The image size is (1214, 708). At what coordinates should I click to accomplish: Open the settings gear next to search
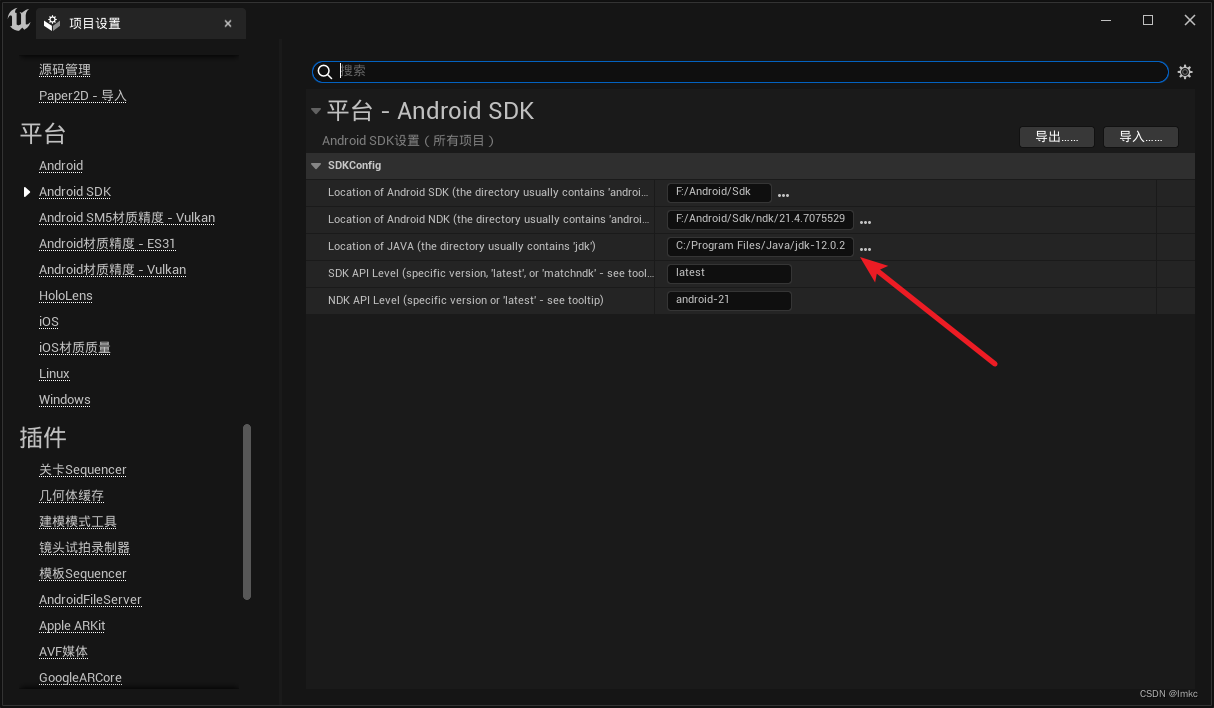(x=1185, y=72)
